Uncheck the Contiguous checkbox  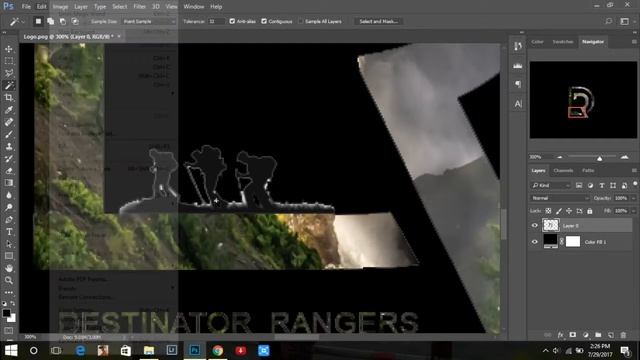point(264,21)
